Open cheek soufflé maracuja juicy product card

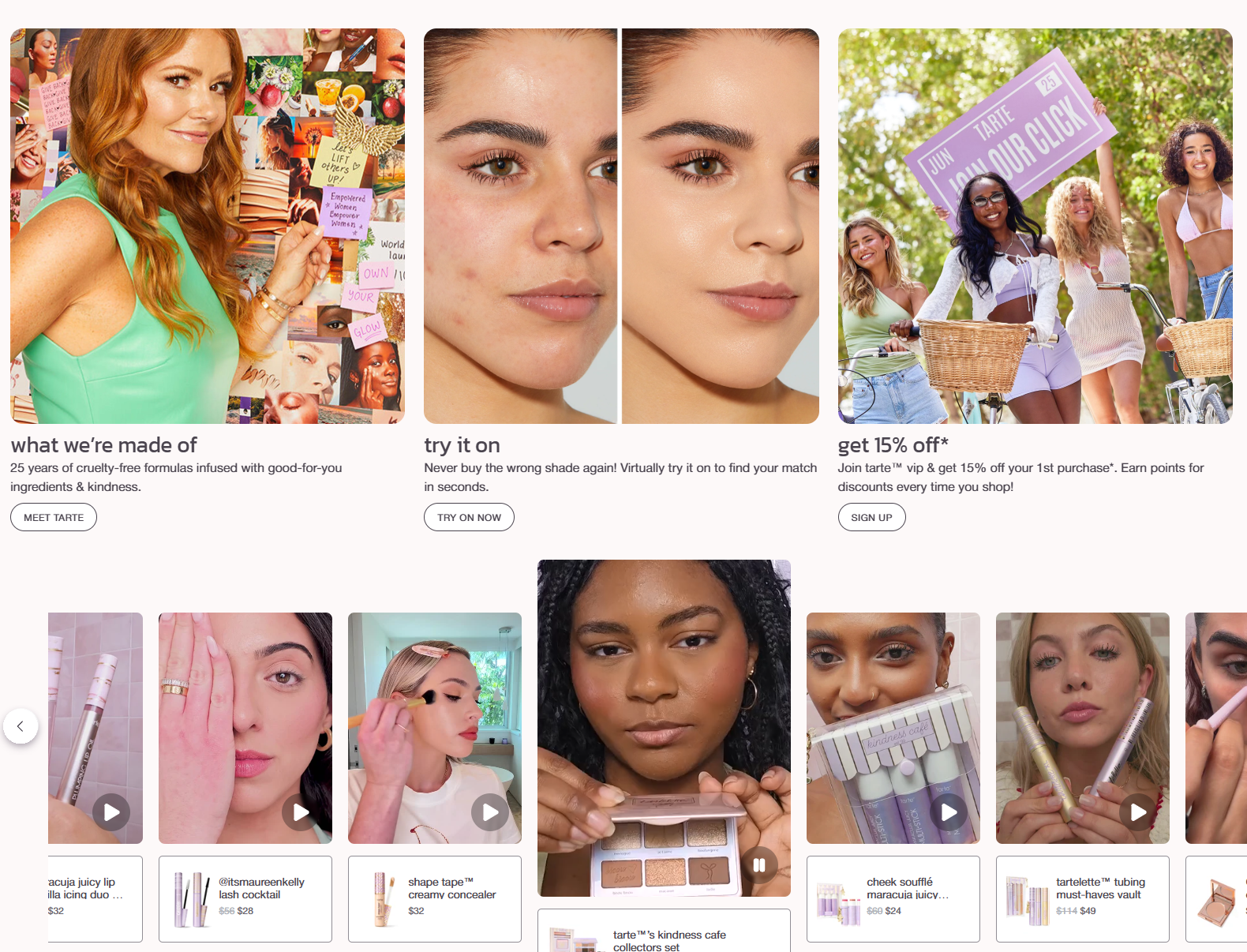pos(893,898)
